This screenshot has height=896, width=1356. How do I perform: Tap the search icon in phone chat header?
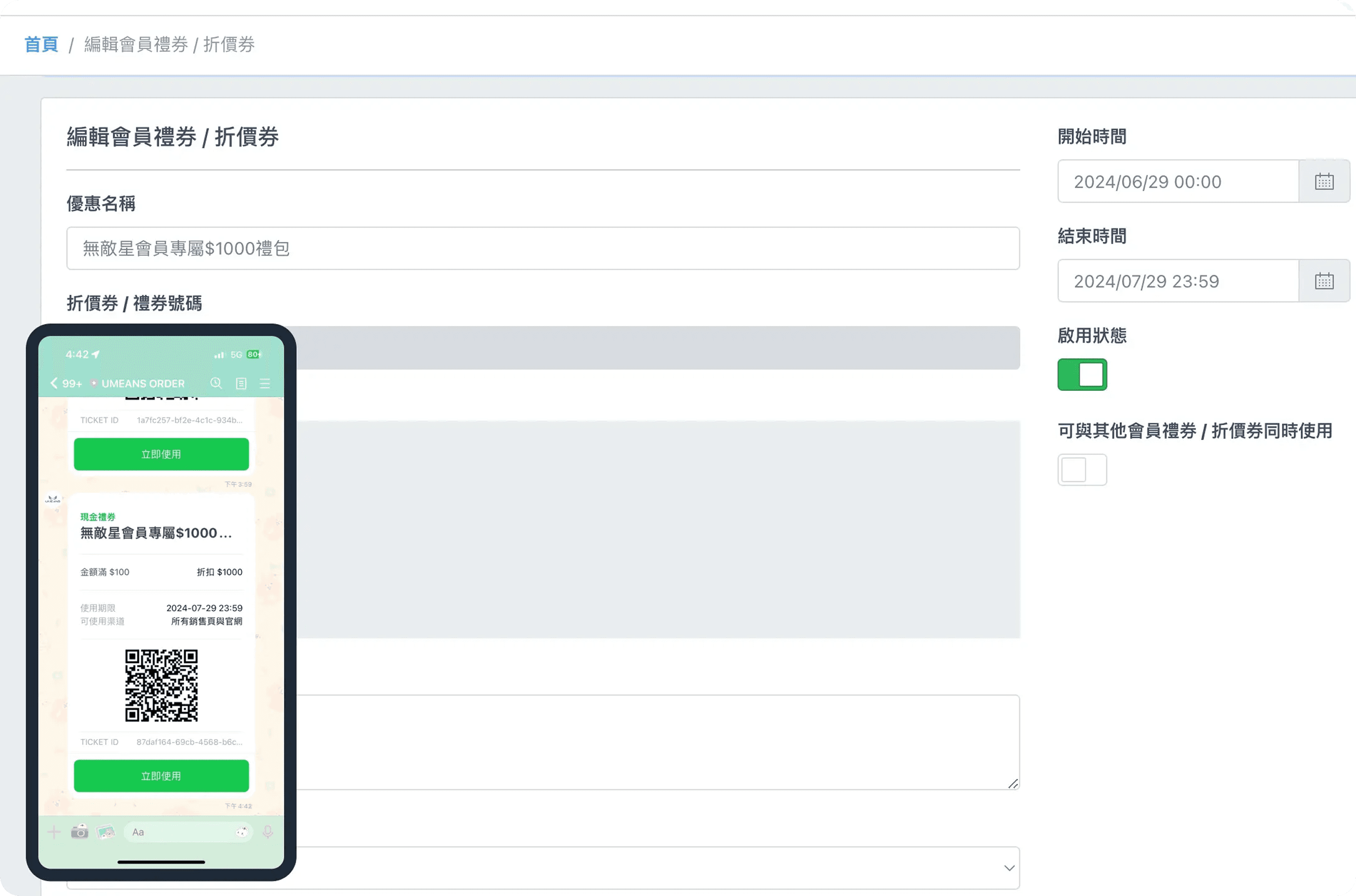pos(216,383)
